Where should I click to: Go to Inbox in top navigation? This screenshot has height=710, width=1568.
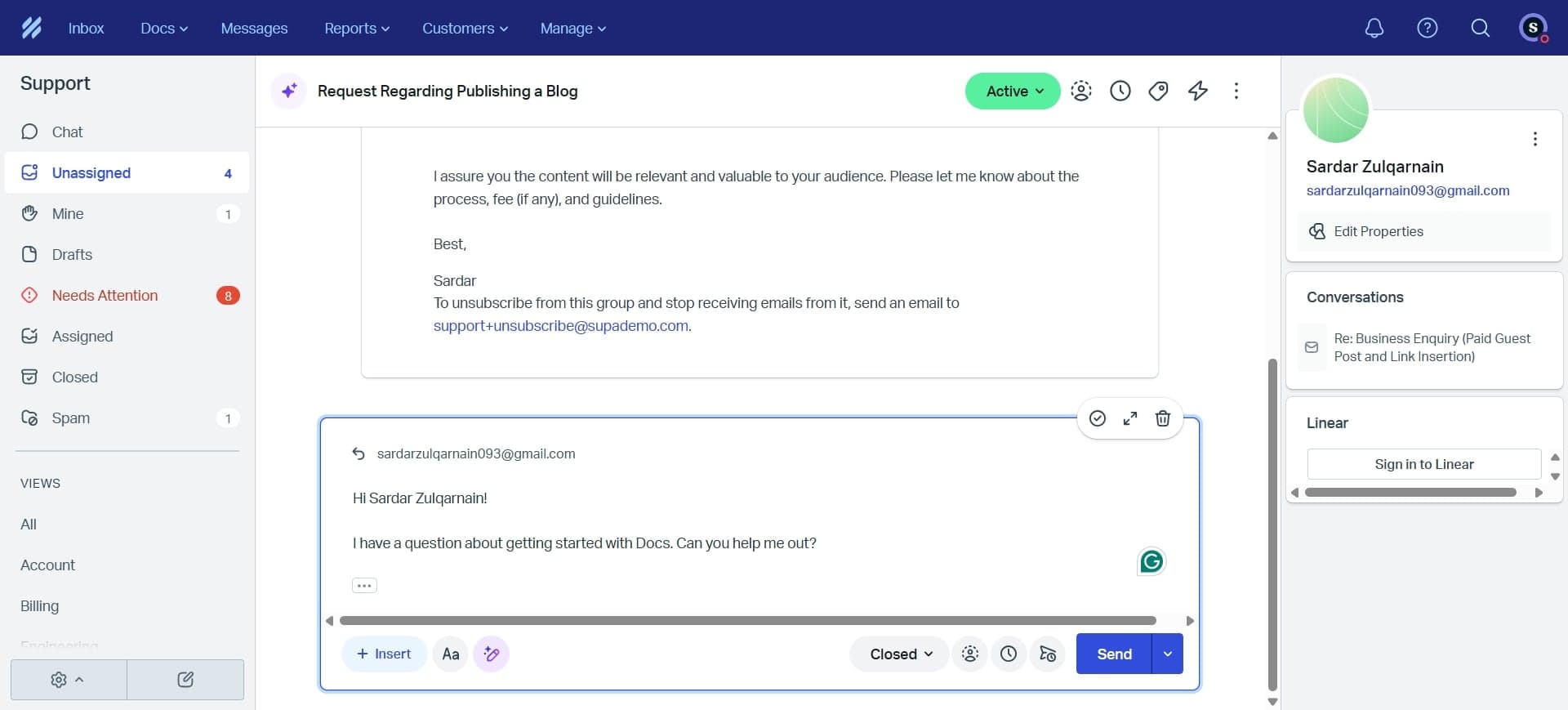(86, 28)
